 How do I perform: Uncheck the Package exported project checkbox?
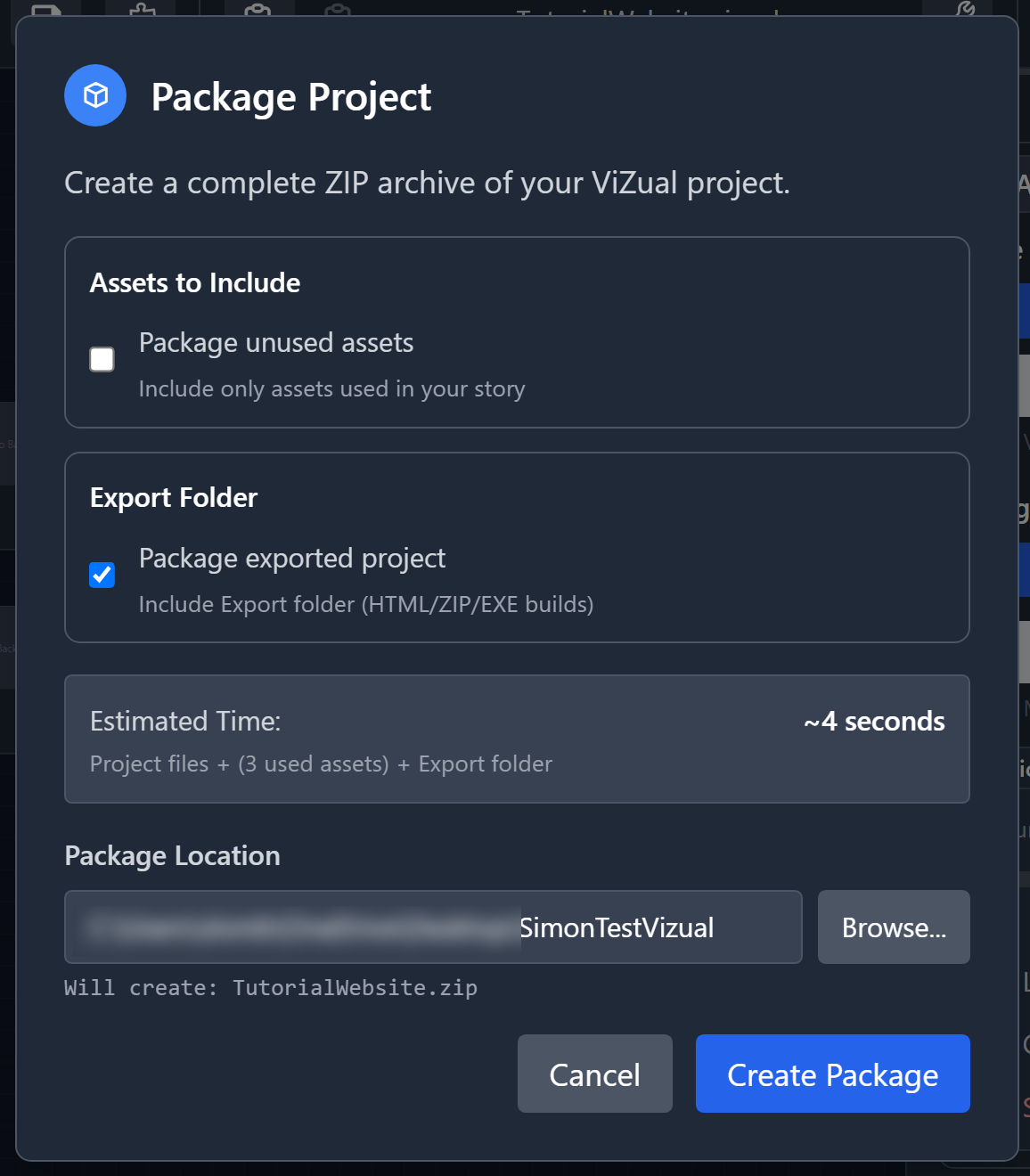[x=102, y=575]
